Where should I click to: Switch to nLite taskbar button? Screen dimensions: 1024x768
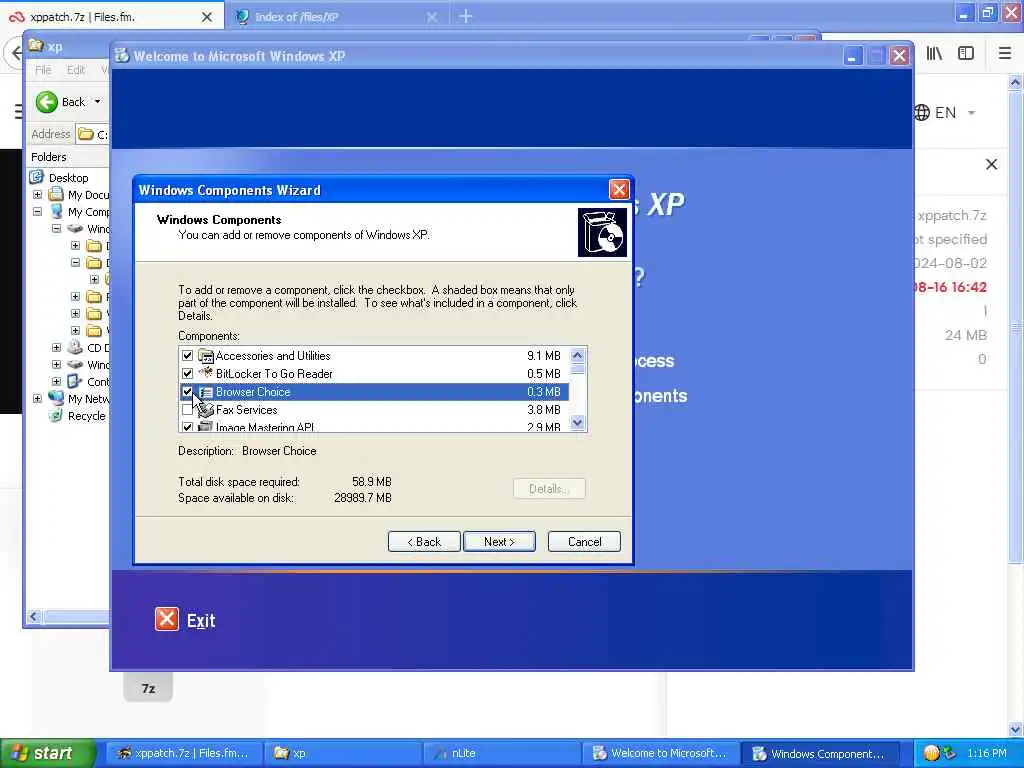[x=501, y=753]
